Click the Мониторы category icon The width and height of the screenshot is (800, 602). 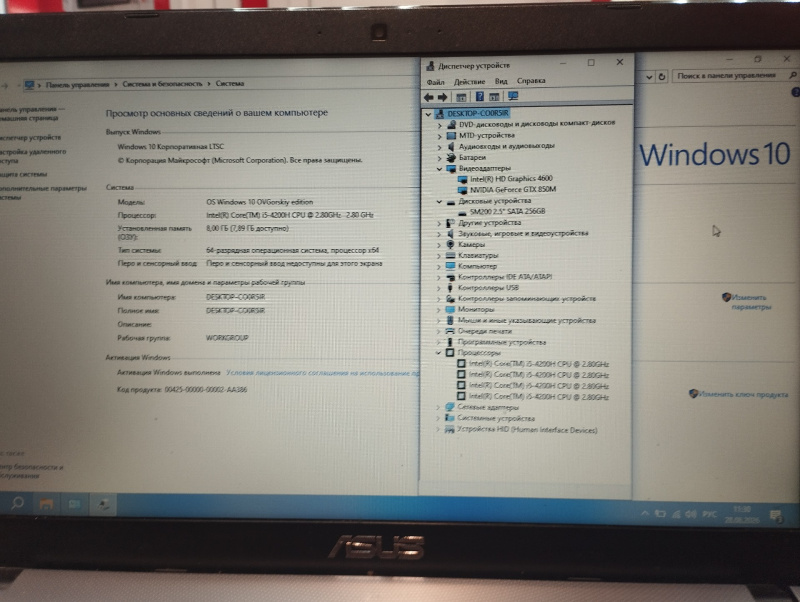tap(450, 309)
